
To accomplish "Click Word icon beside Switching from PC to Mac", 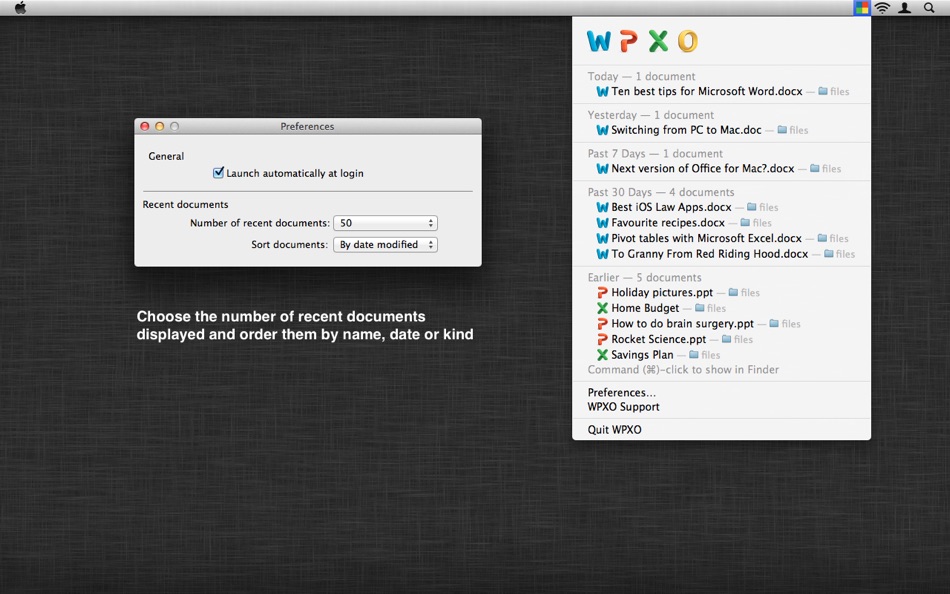I will pos(602,130).
